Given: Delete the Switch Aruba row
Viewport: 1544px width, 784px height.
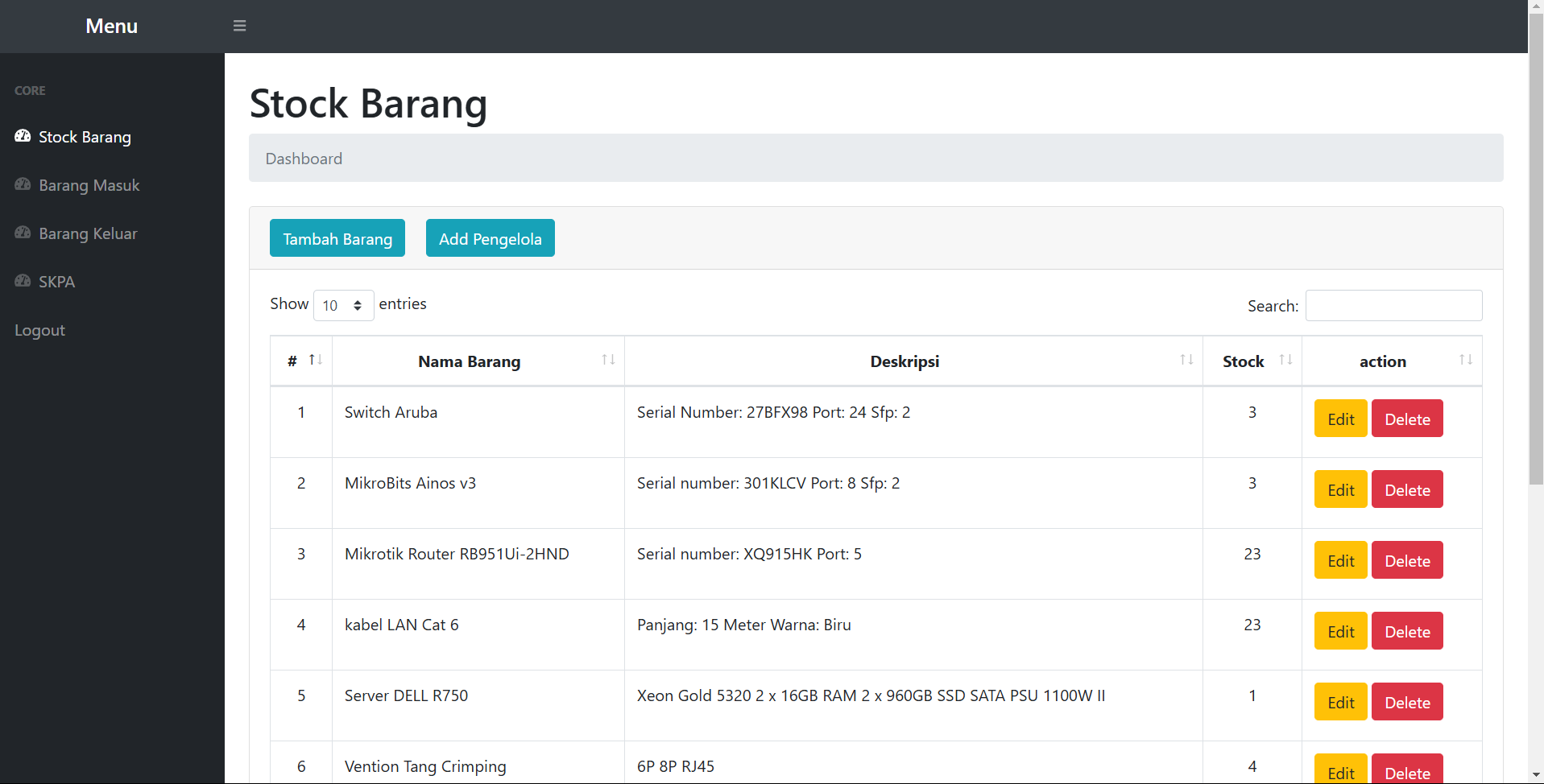Looking at the screenshot, I should pos(1406,418).
